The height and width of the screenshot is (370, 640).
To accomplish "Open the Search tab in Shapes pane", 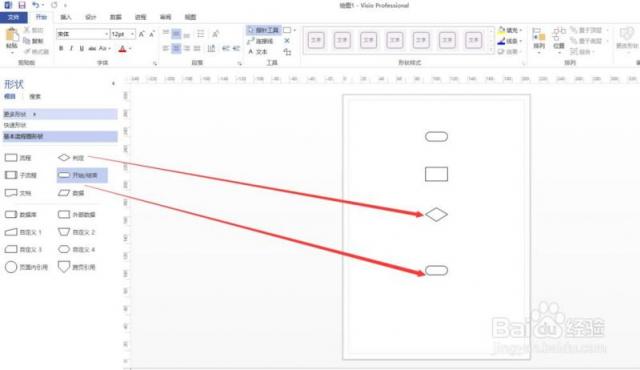I will tap(35, 97).
